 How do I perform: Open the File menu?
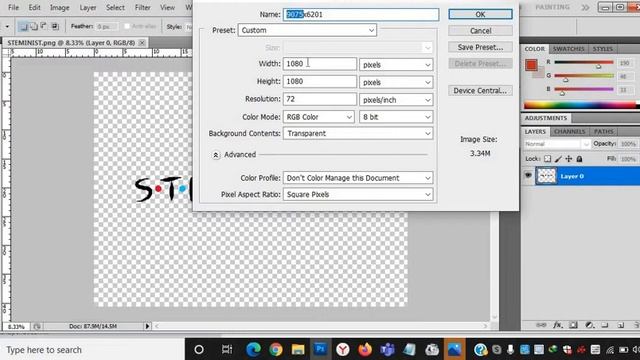click(x=13, y=7)
